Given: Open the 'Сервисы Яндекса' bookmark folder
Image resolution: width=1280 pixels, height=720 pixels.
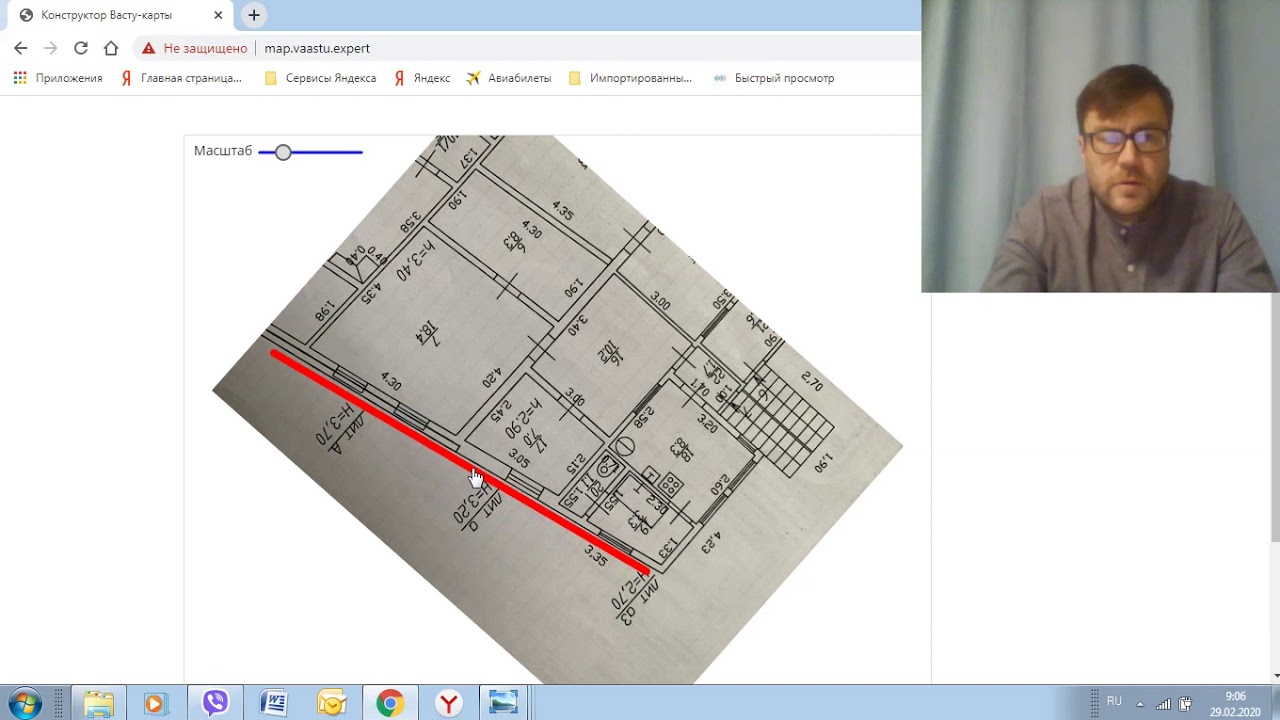Looking at the screenshot, I should click(320, 78).
